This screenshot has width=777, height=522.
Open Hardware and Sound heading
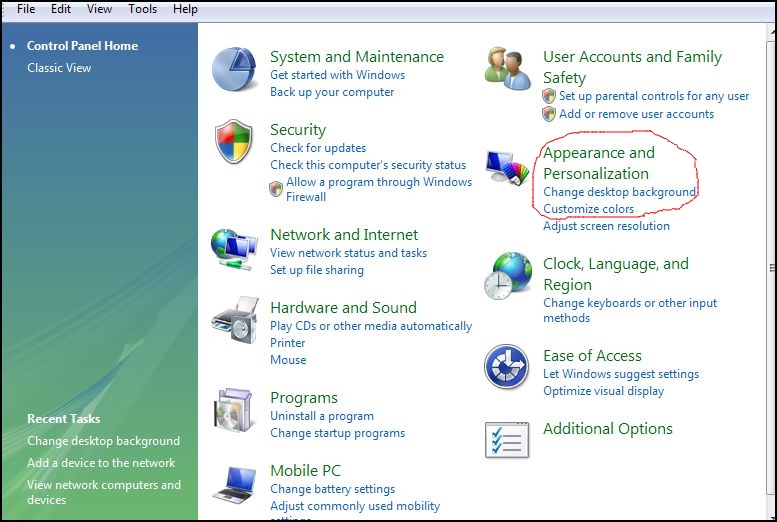(343, 307)
